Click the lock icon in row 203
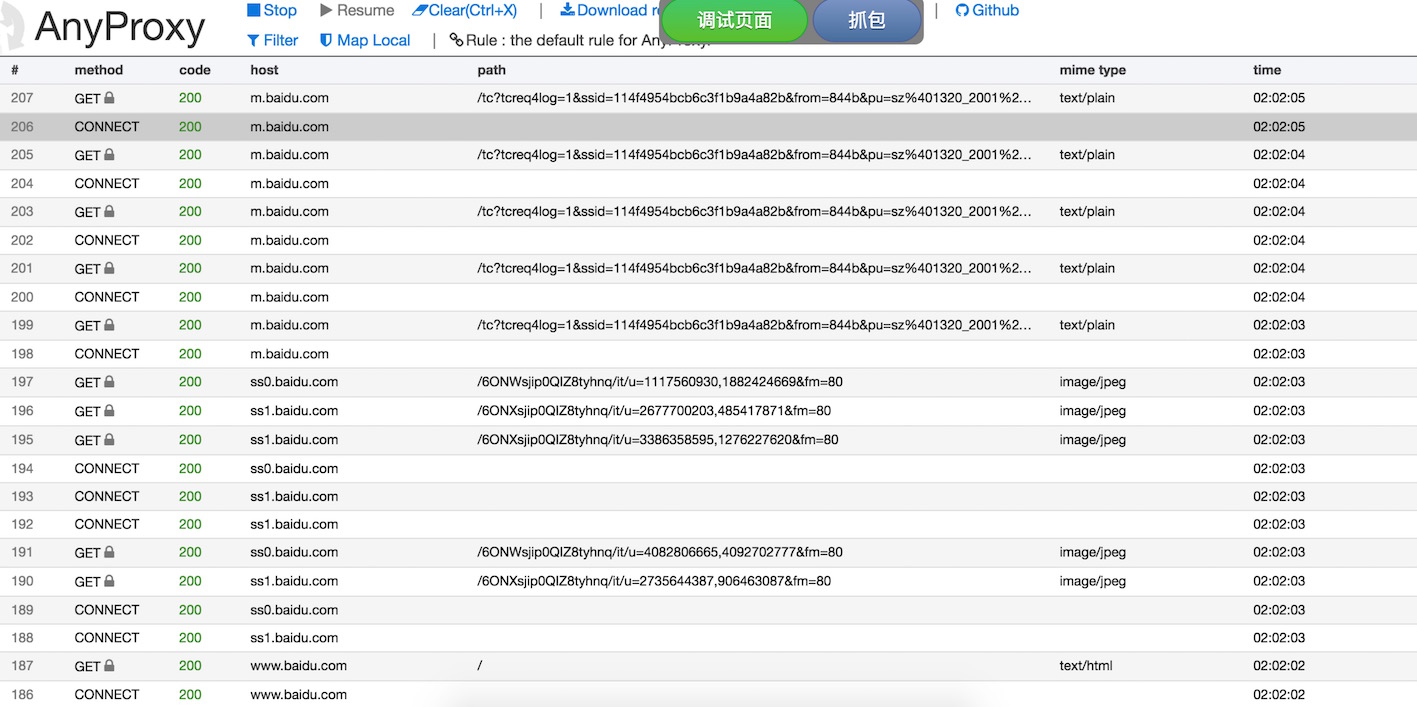Screen dimensions: 1417x707 pyautogui.click(x=110, y=211)
